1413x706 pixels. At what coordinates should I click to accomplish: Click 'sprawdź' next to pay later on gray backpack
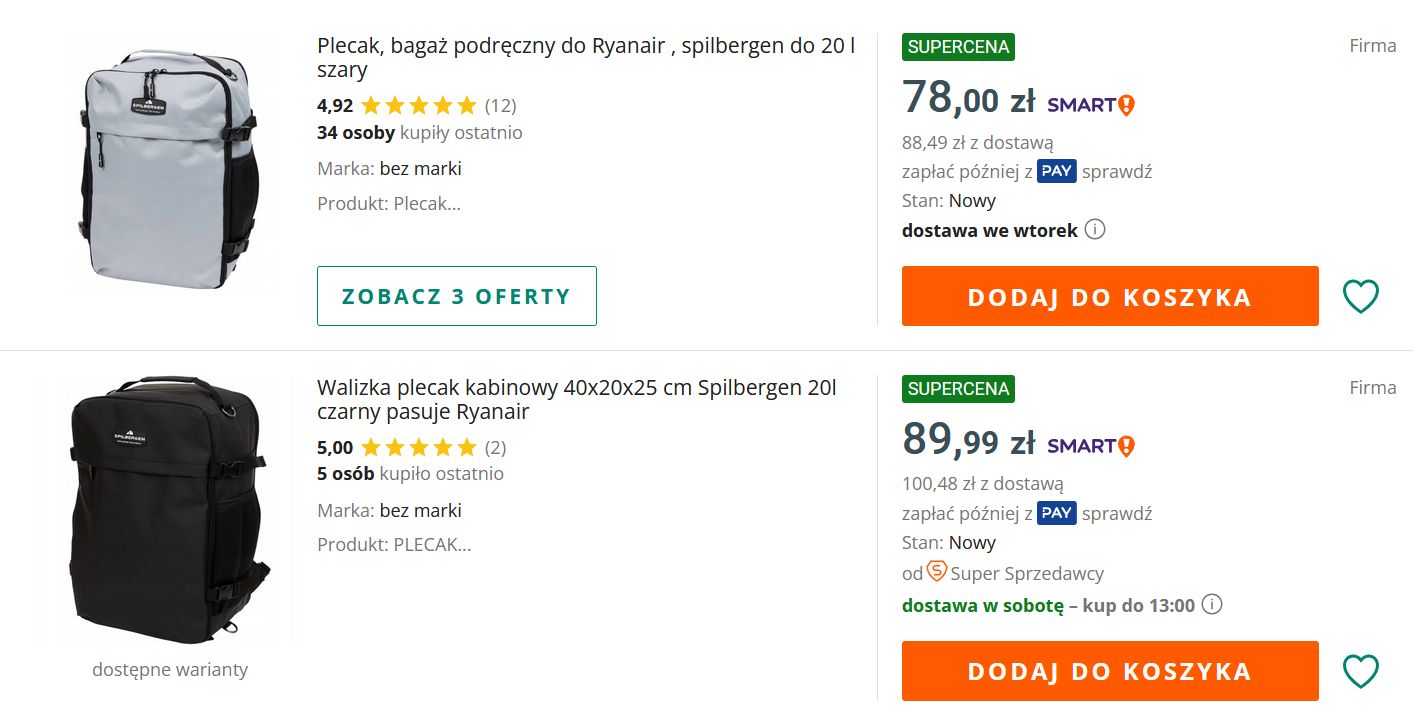click(x=1120, y=171)
